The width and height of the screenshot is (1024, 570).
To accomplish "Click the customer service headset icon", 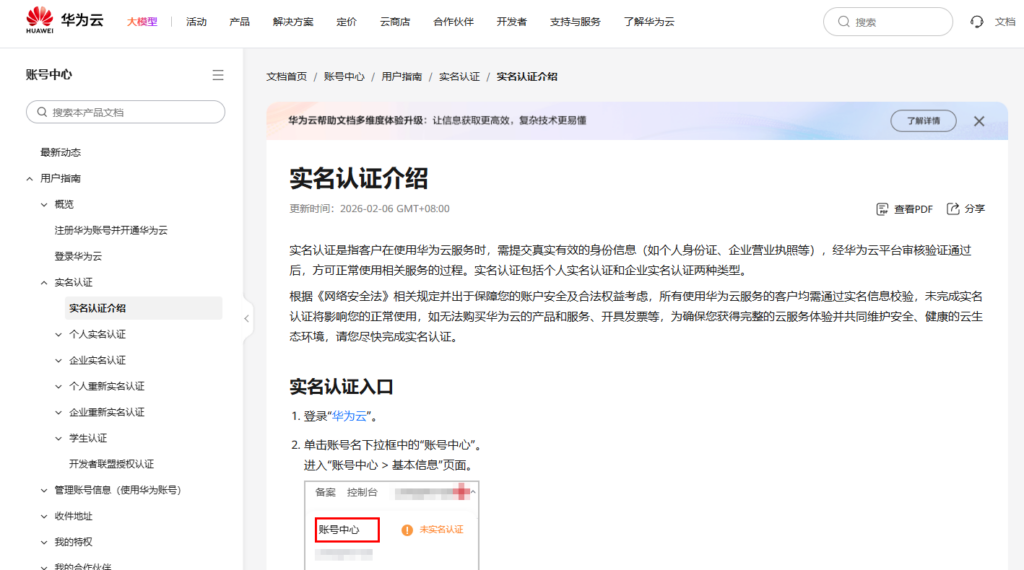I will pos(976,22).
